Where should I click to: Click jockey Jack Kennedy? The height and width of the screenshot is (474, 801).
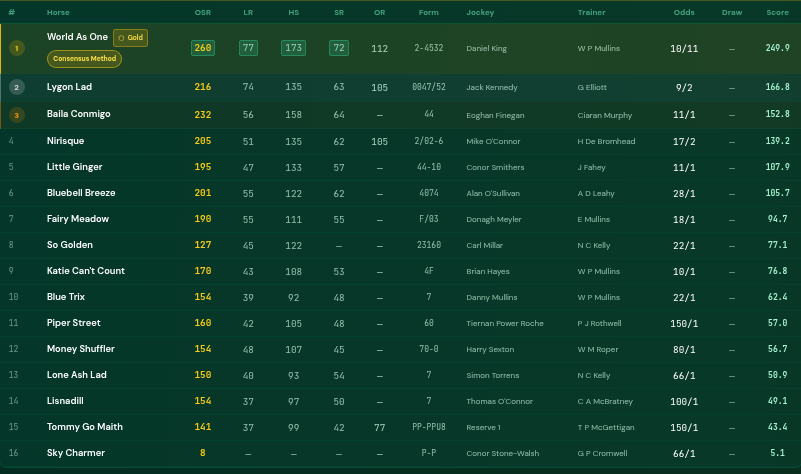click(x=492, y=87)
